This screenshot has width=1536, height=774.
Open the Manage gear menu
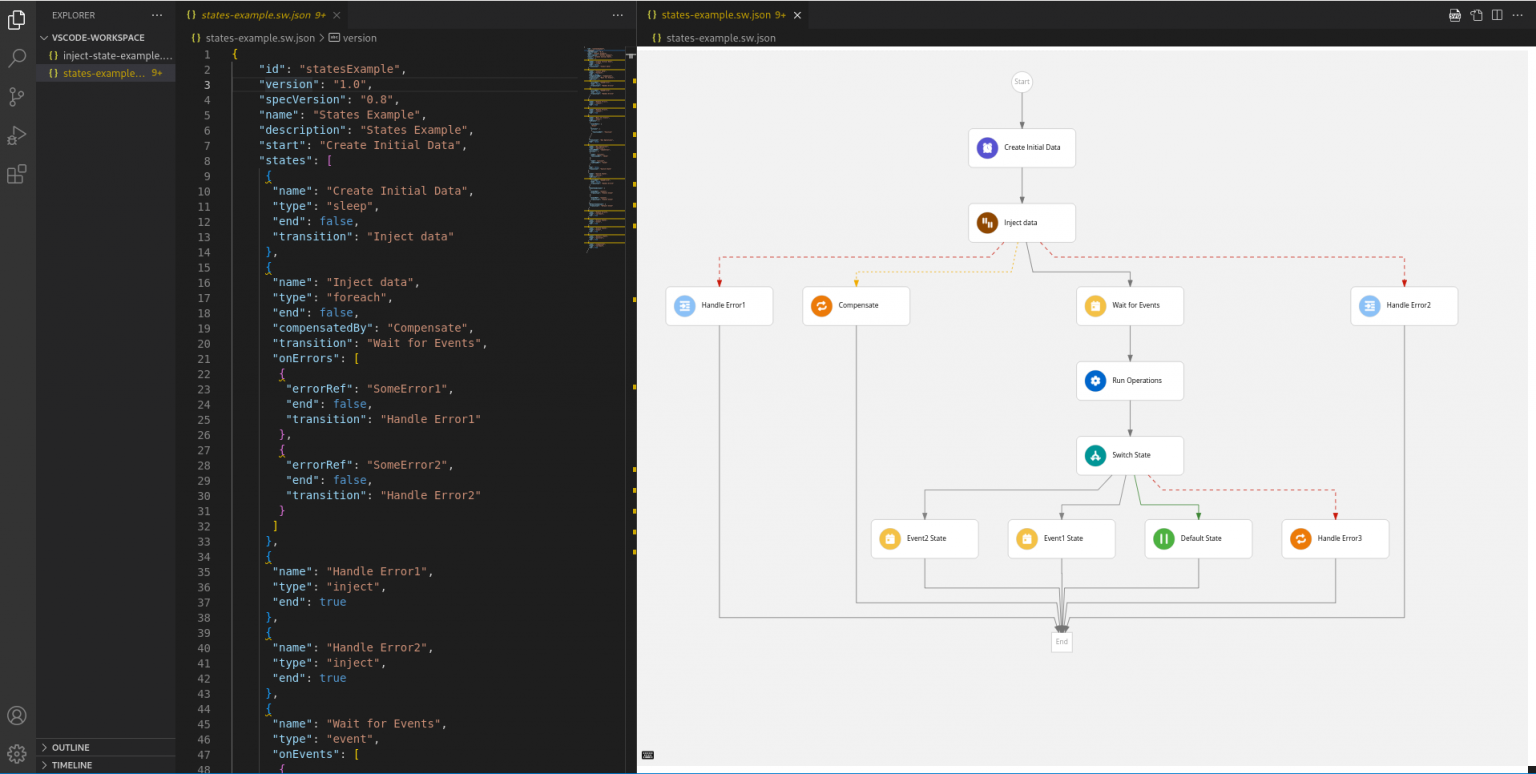[17, 753]
